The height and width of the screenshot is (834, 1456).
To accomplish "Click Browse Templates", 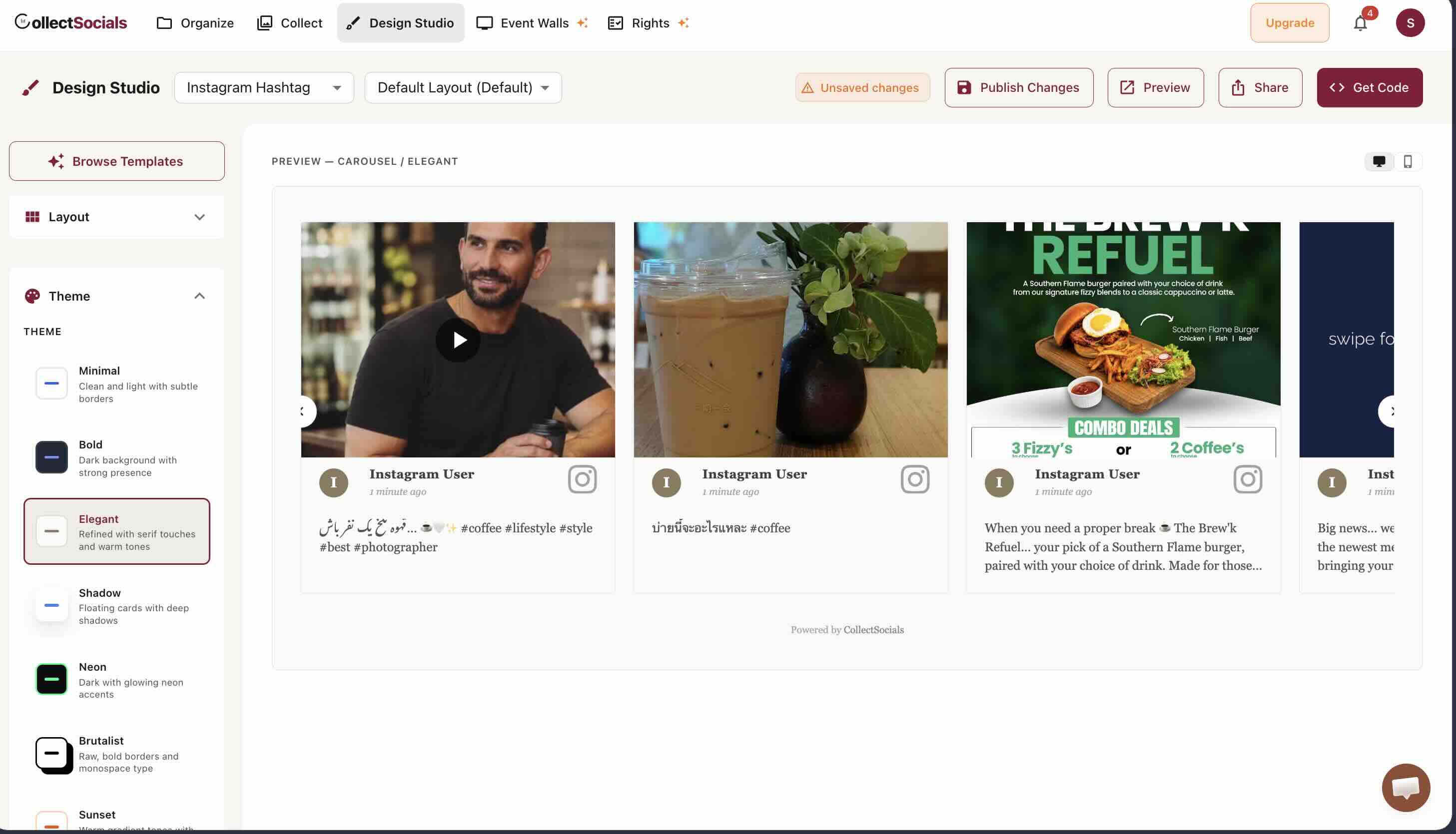I will 117,161.
